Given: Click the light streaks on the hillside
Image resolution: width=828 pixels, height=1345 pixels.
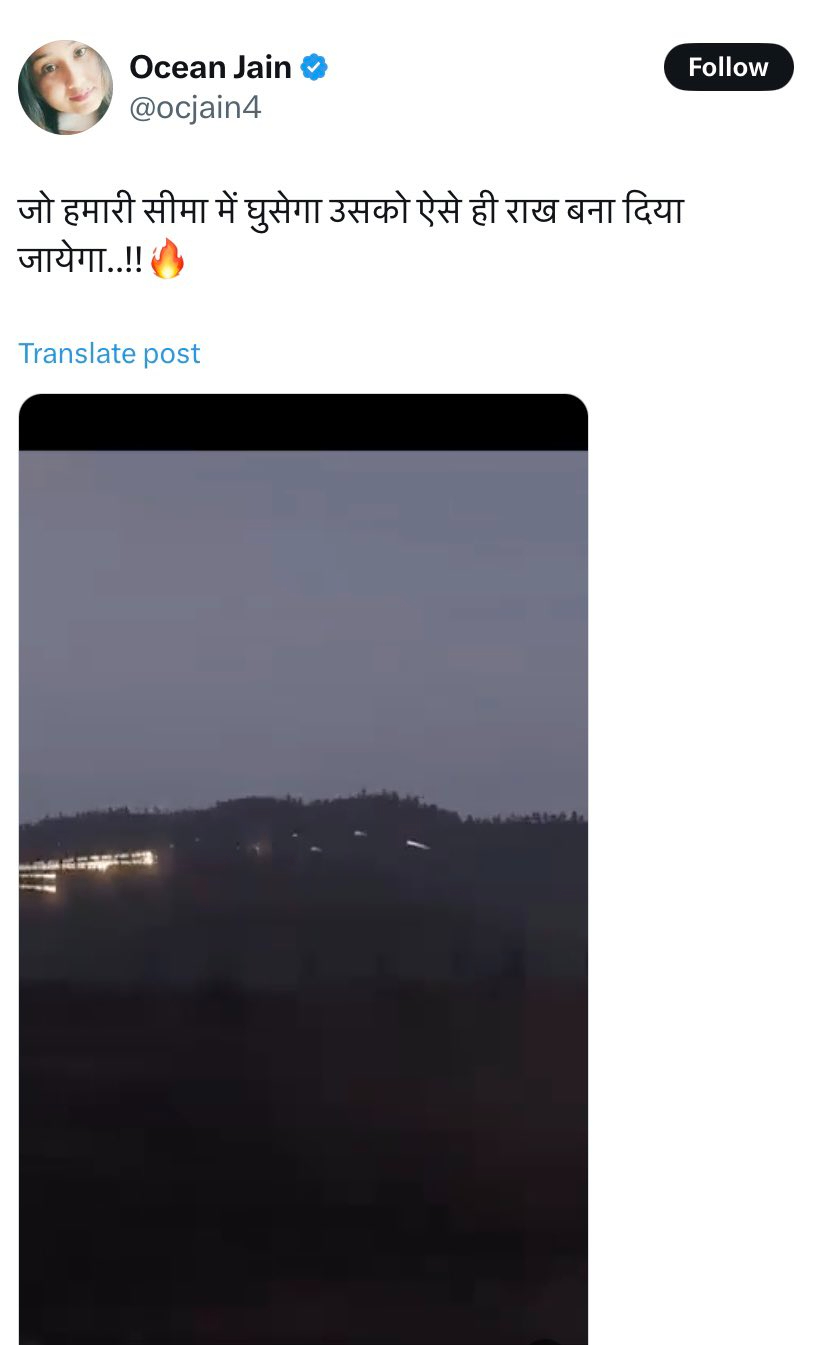Looking at the screenshot, I should click(x=360, y=840).
